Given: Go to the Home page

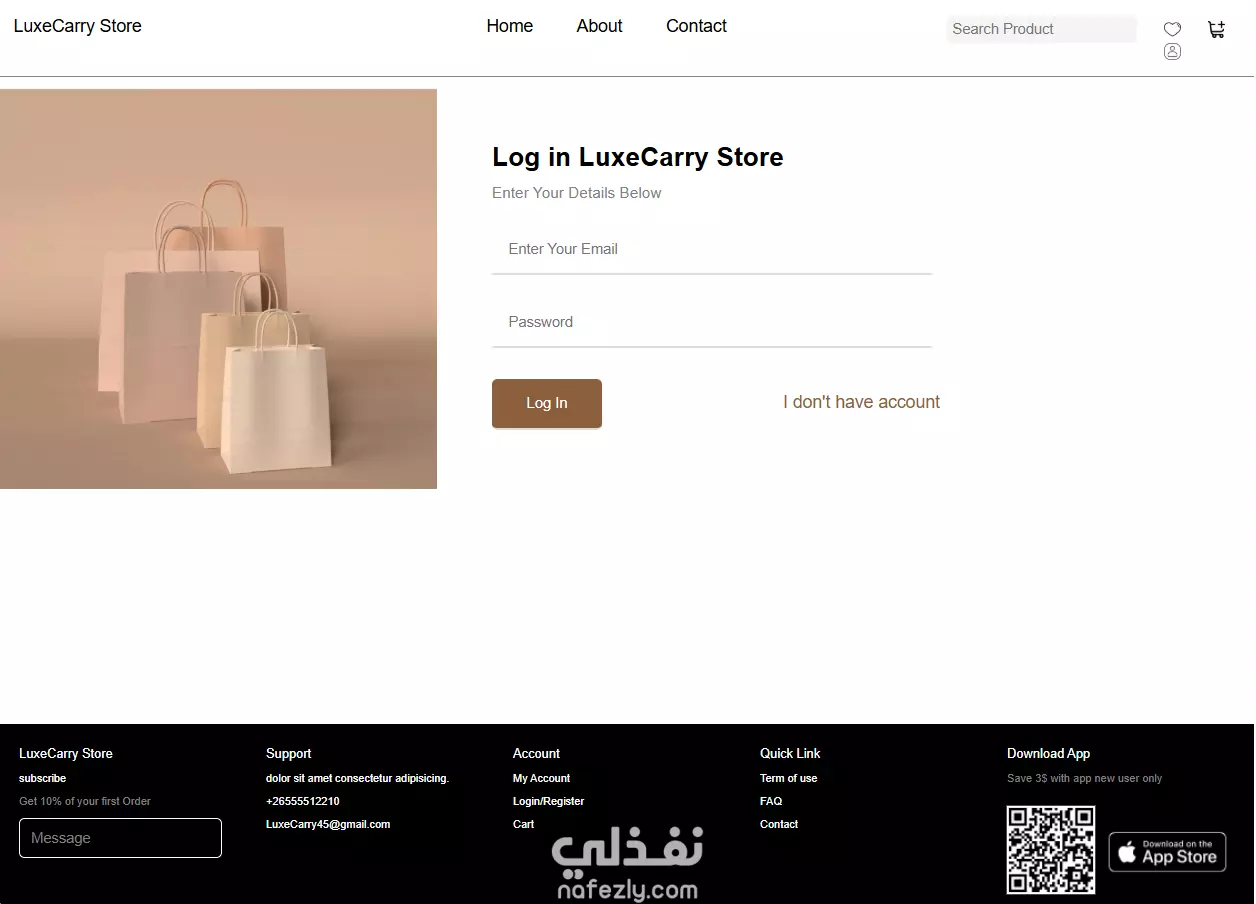Looking at the screenshot, I should [x=510, y=26].
